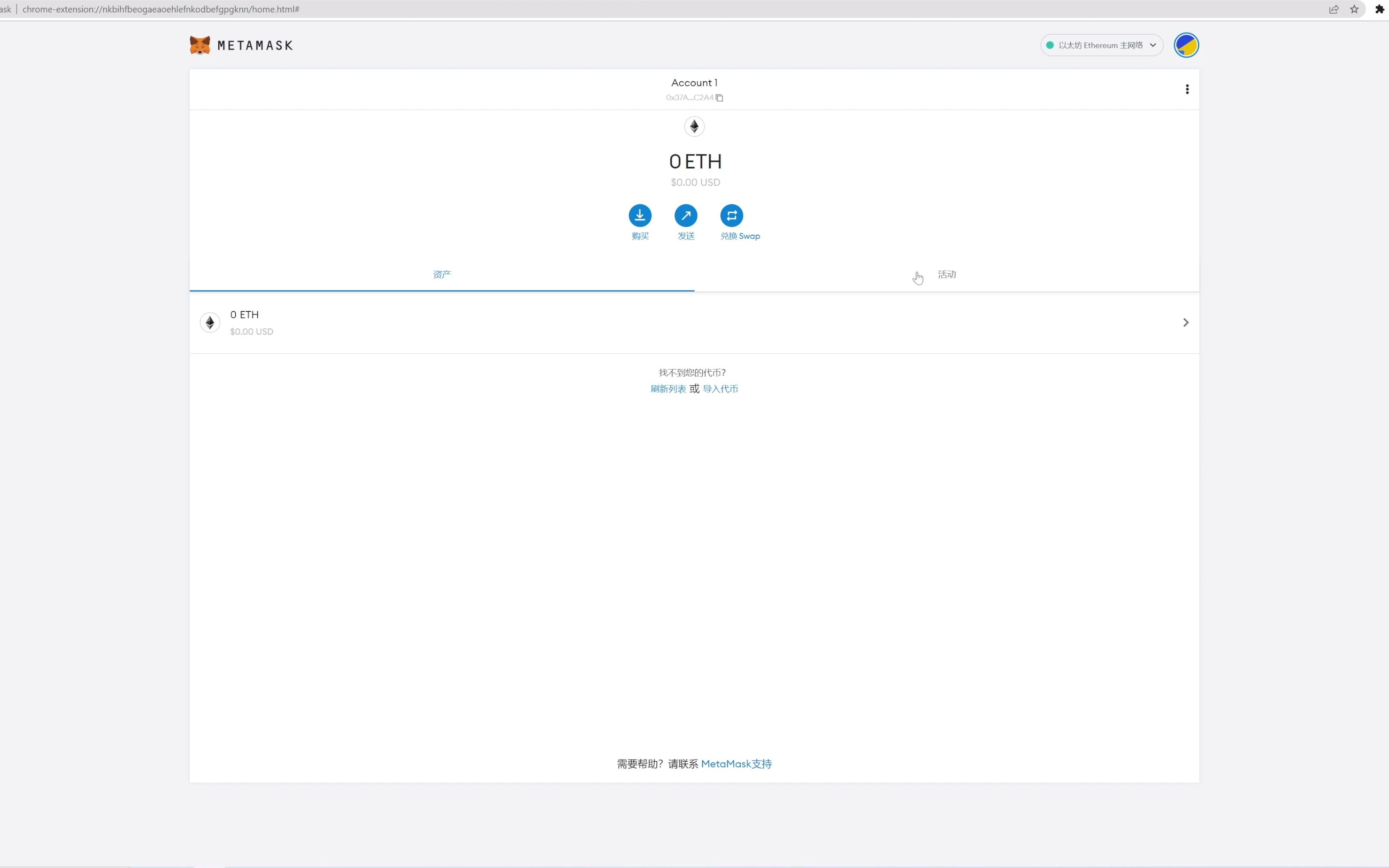Click the 找不到您的代币? text
Image resolution: width=1389 pixels, height=868 pixels.
[692, 373]
